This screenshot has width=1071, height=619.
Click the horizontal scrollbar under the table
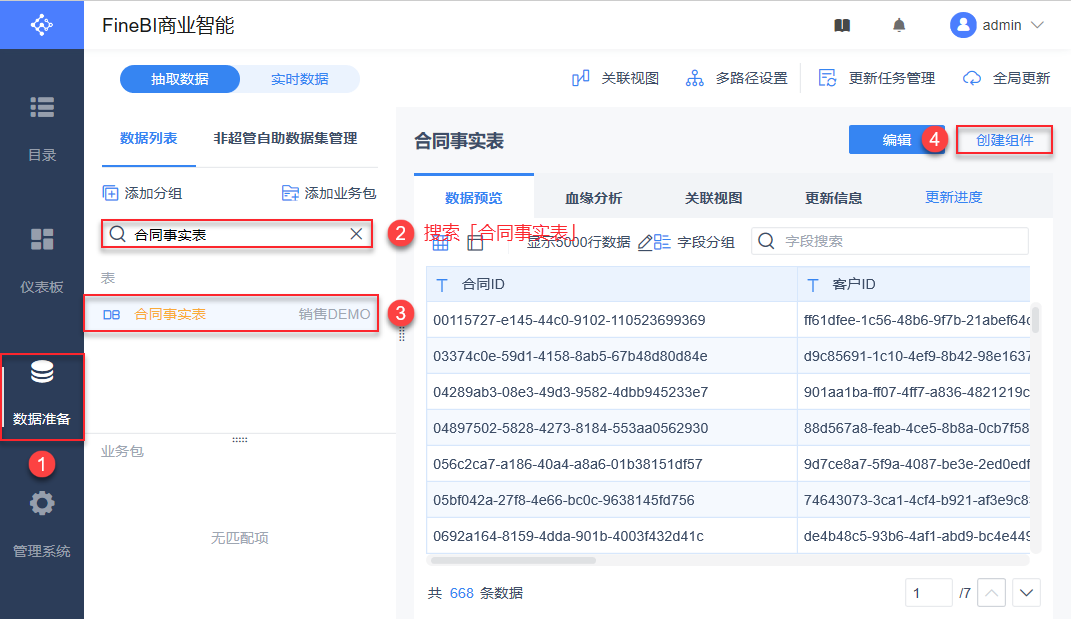[x=513, y=560]
